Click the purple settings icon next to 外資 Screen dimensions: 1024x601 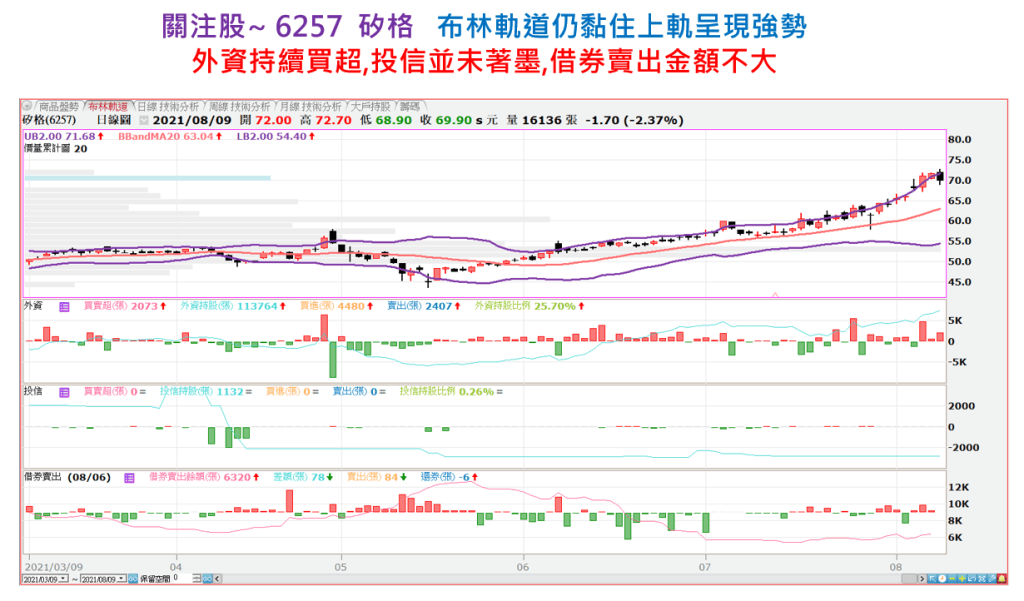pyautogui.click(x=65, y=307)
